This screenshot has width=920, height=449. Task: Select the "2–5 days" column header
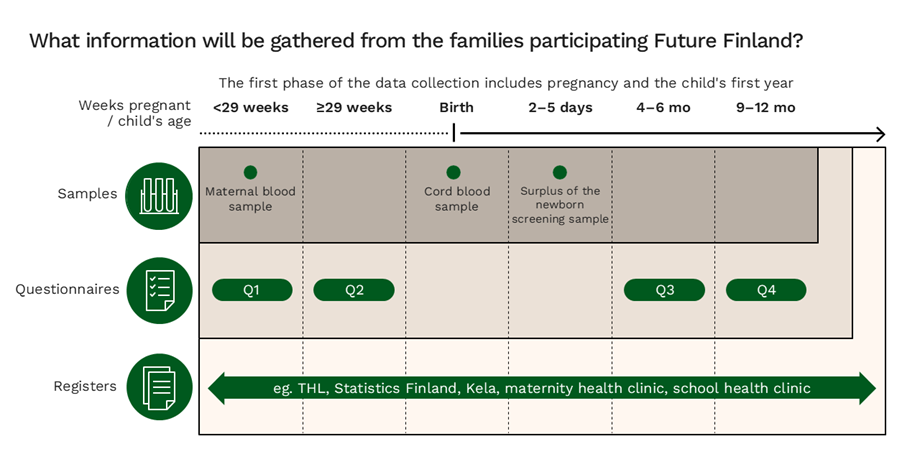tap(561, 108)
